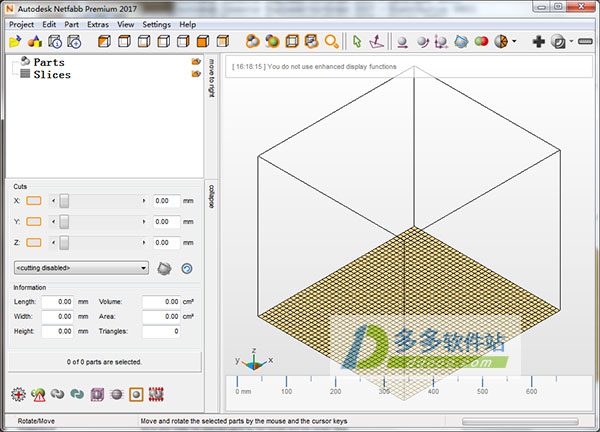Zoom to the platform box icon
This screenshot has height=432, width=600.
[292, 41]
